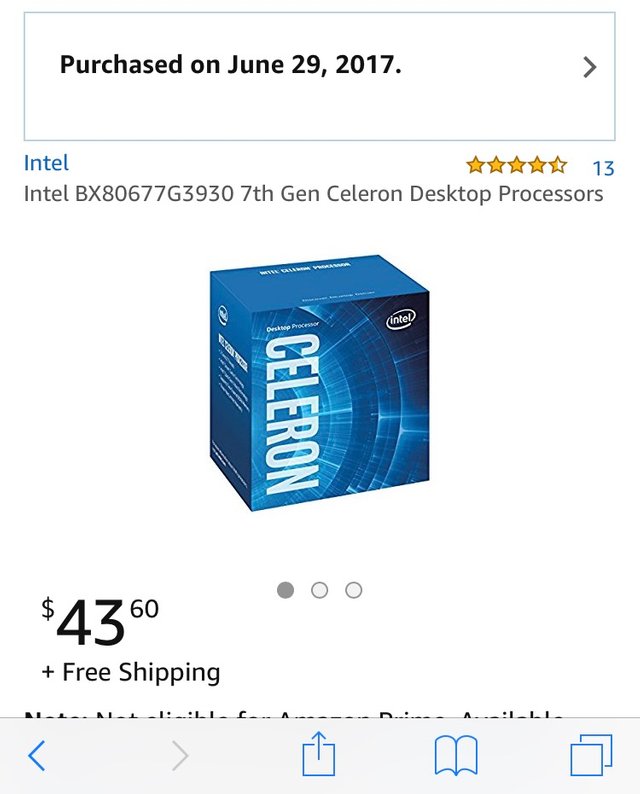Open the Safari bookmarks book icon
Viewport: 640px width, 794px height.
click(x=455, y=756)
